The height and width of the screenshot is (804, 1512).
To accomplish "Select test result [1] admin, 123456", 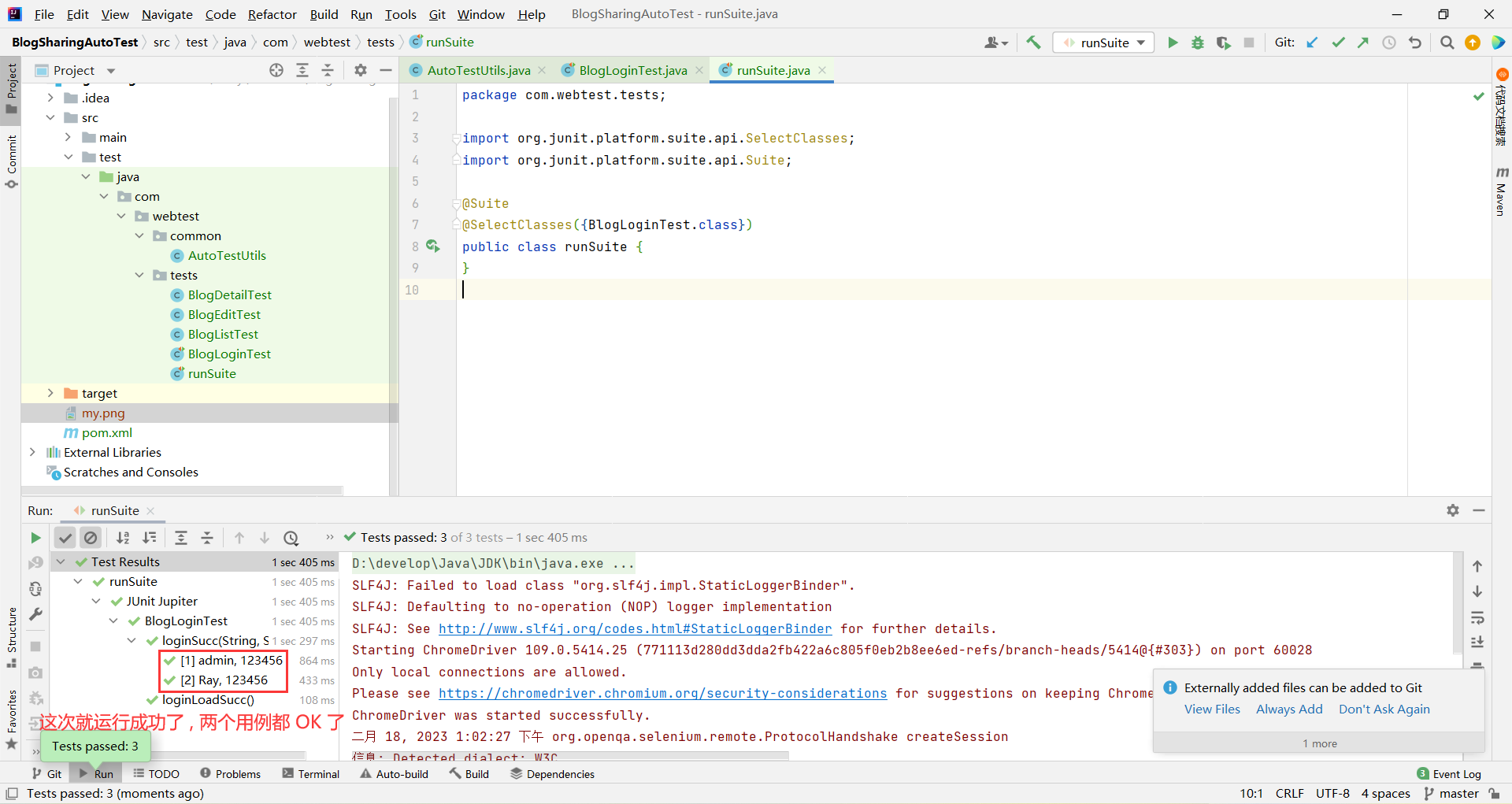I will pyautogui.click(x=232, y=660).
